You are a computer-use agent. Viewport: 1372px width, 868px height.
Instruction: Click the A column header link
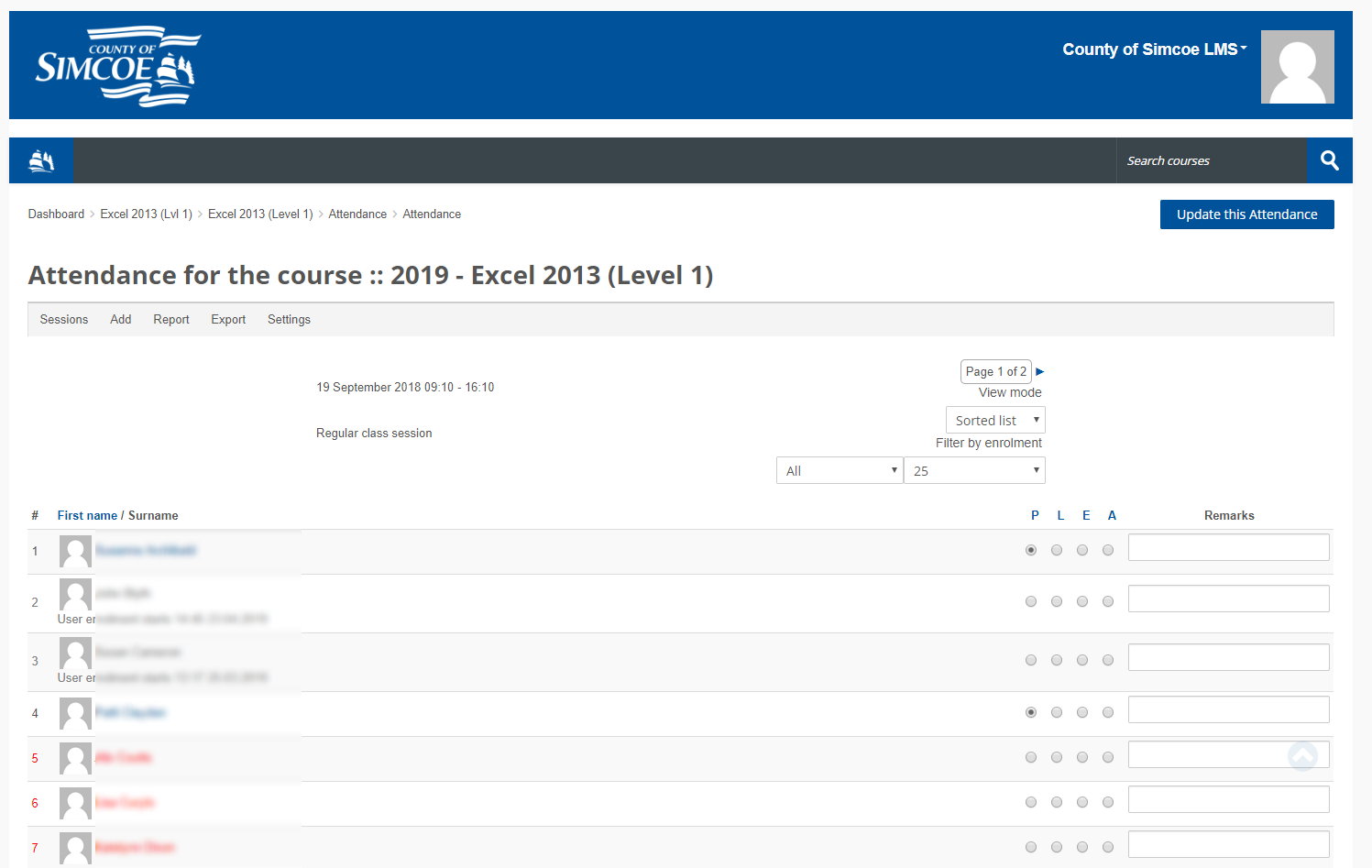tap(1112, 515)
